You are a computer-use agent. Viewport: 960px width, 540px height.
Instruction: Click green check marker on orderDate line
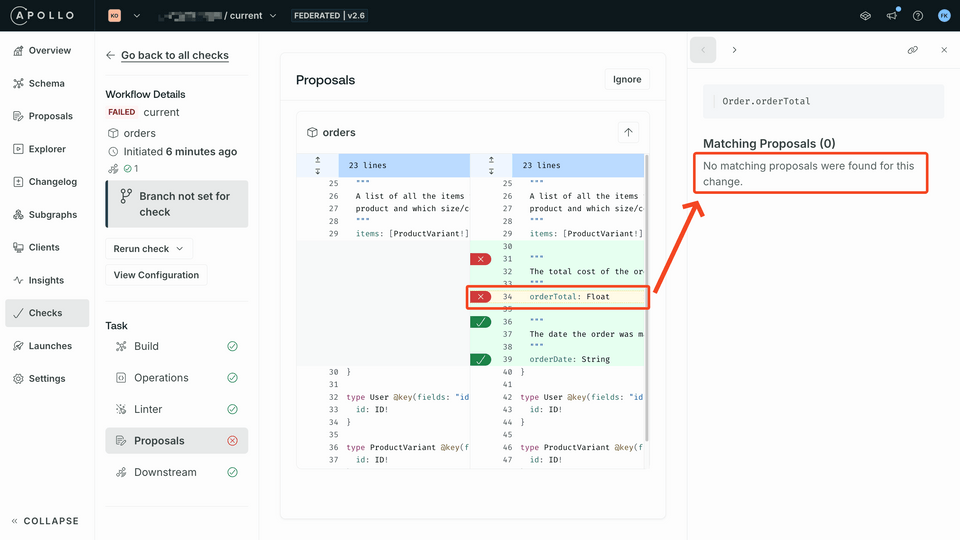pos(481,359)
